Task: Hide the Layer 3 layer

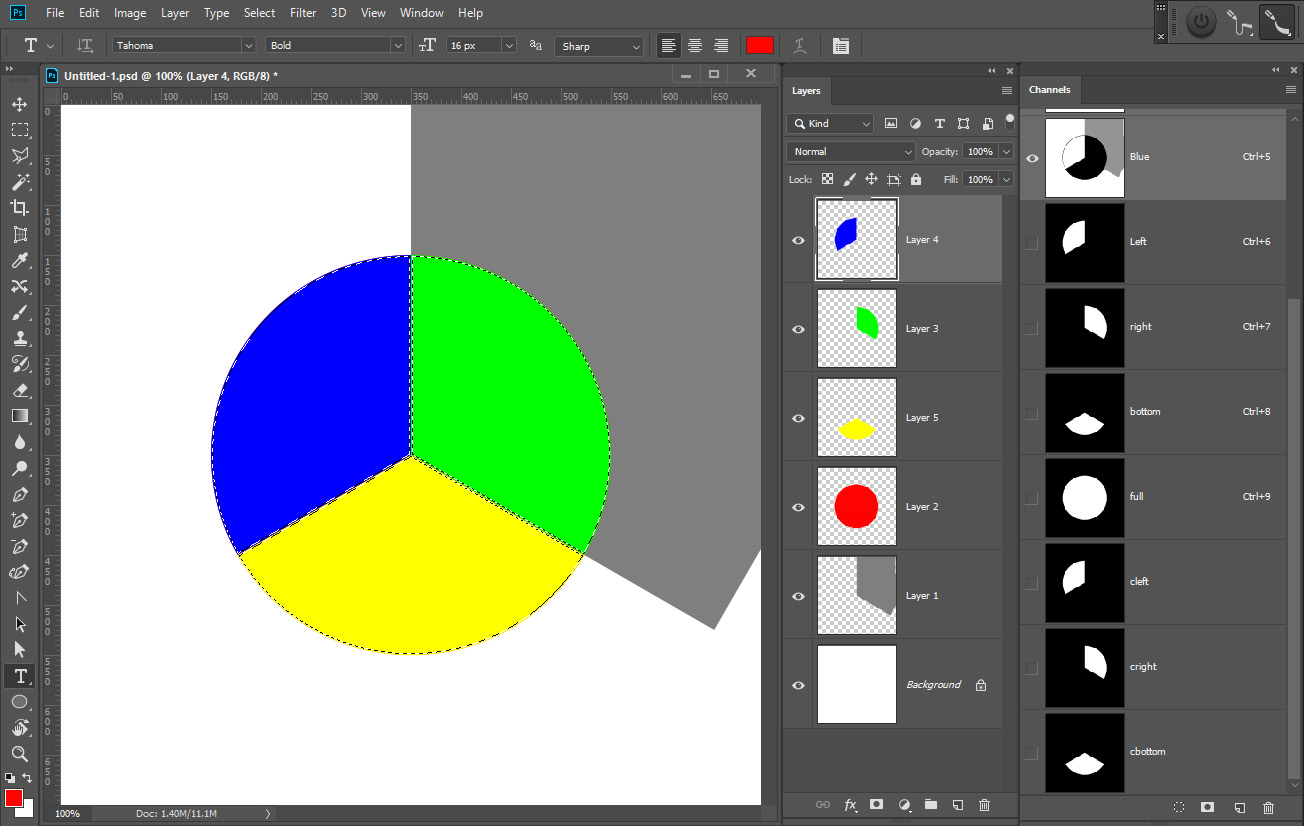Action: (x=797, y=328)
